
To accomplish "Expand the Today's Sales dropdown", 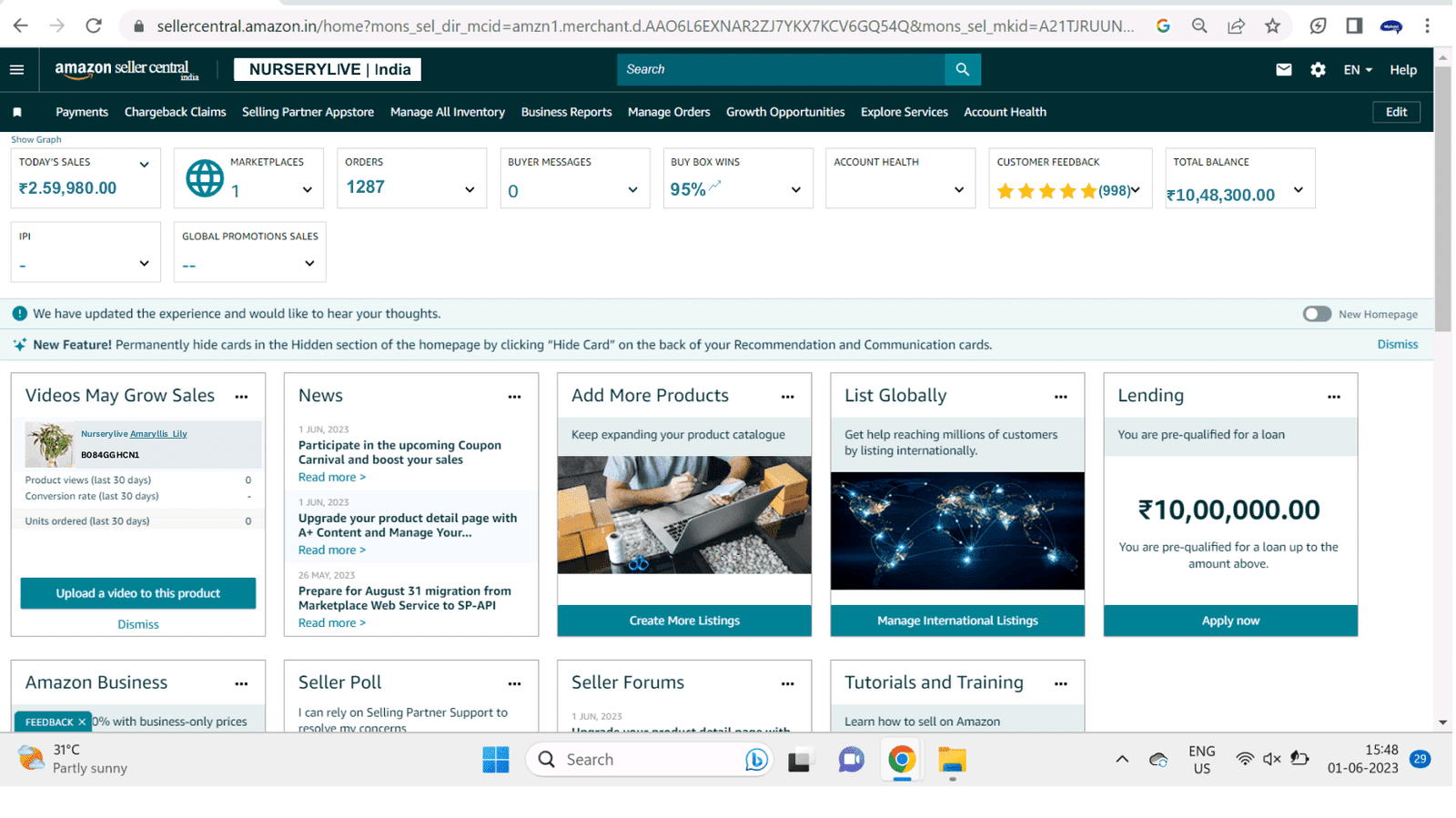I will [x=144, y=165].
